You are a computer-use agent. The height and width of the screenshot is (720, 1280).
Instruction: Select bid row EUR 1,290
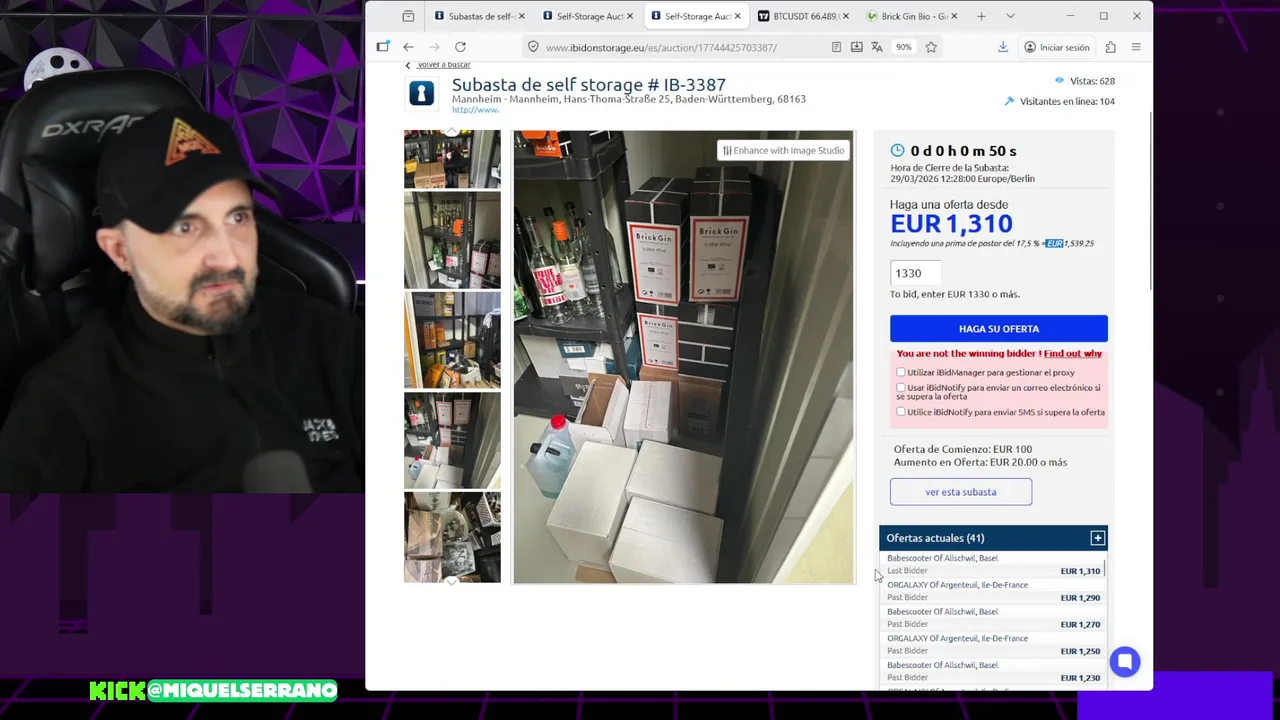tap(993, 591)
